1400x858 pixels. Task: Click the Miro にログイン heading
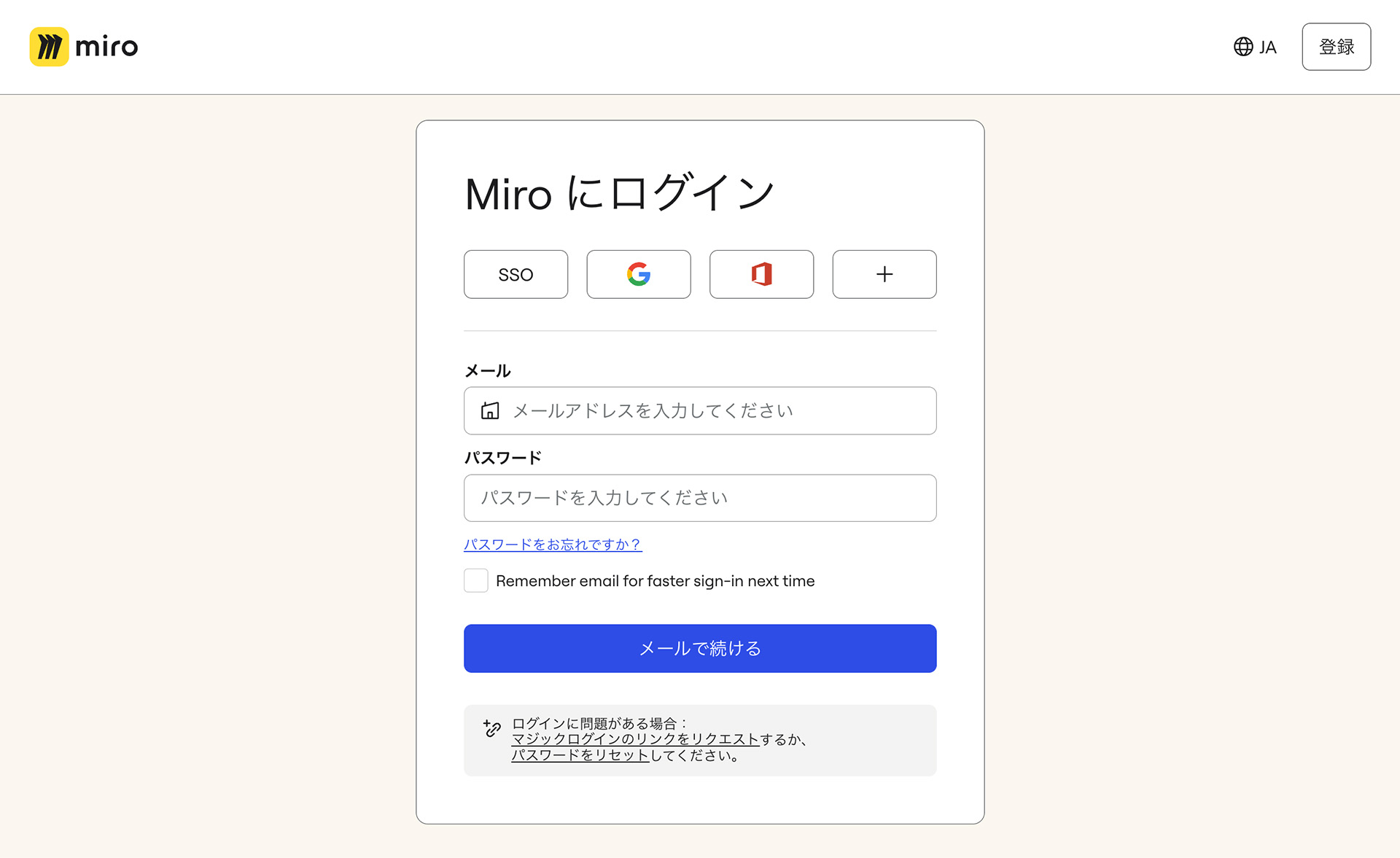click(619, 194)
